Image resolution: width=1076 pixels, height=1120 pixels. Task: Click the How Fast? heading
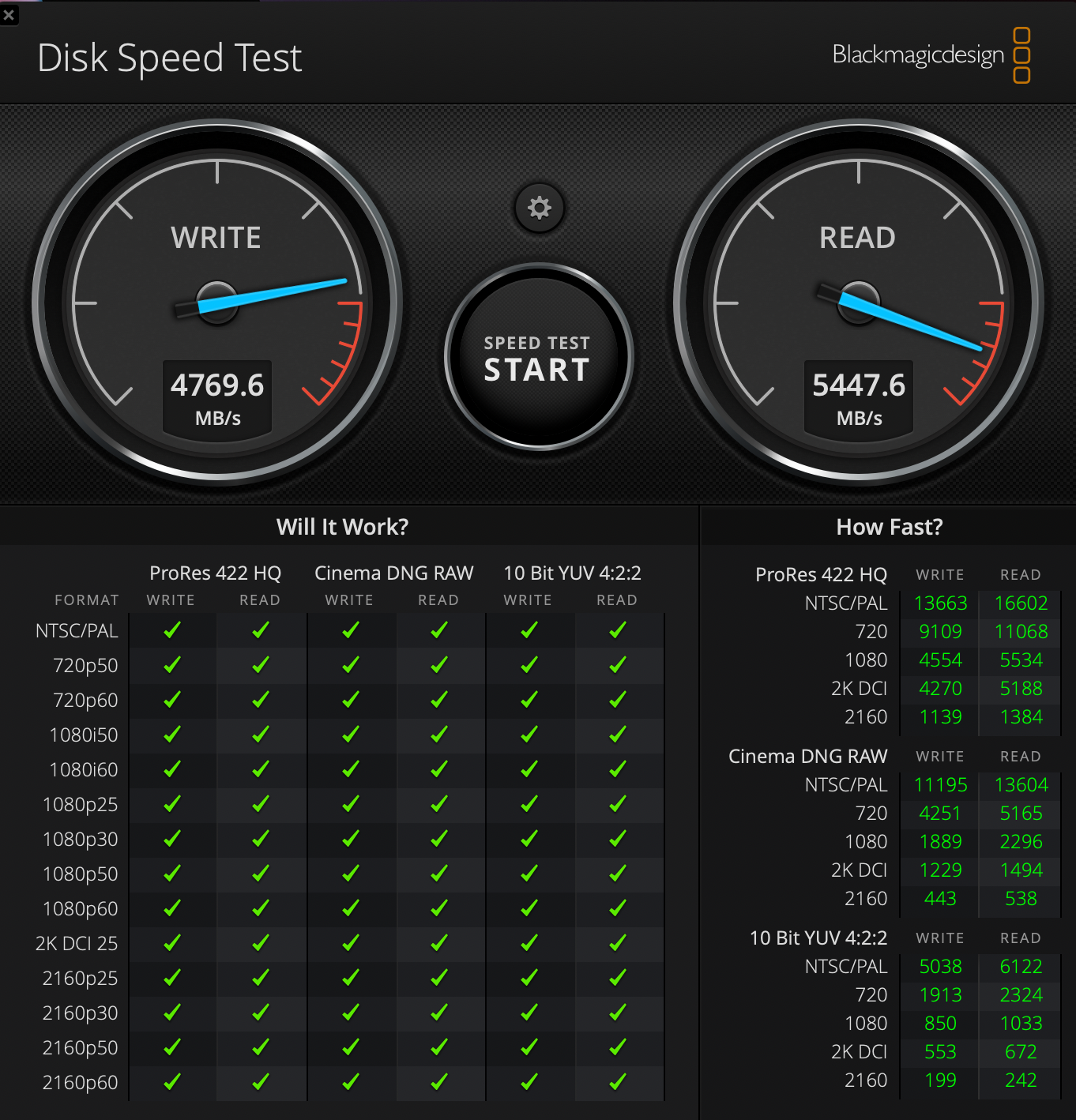(x=890, y=527)
